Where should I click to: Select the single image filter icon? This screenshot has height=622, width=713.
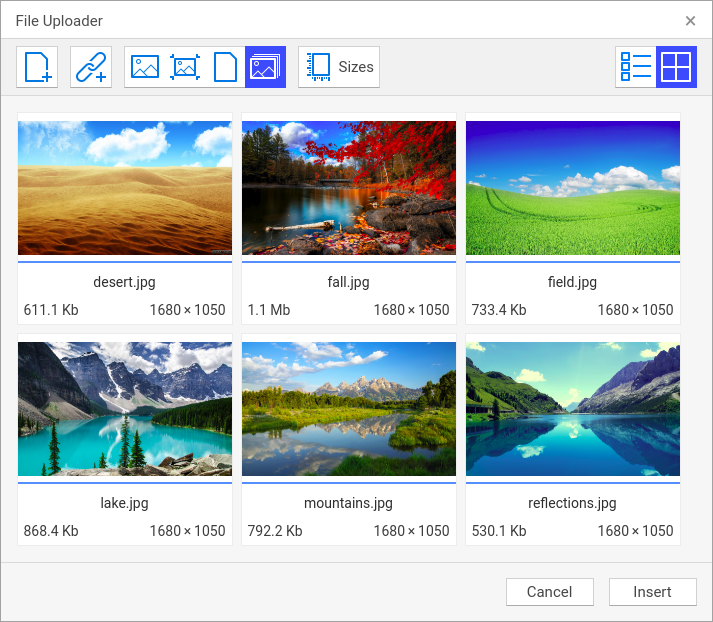[145, 67]
